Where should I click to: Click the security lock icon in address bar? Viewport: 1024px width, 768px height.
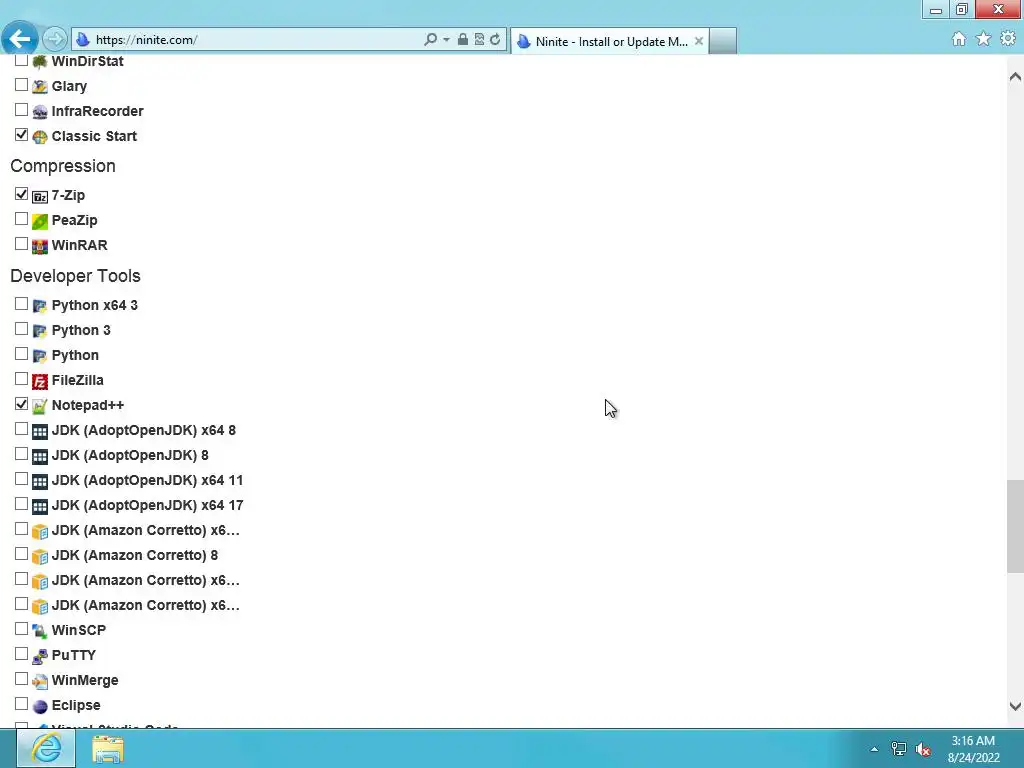pyautogui.click(x=463, y=40)
